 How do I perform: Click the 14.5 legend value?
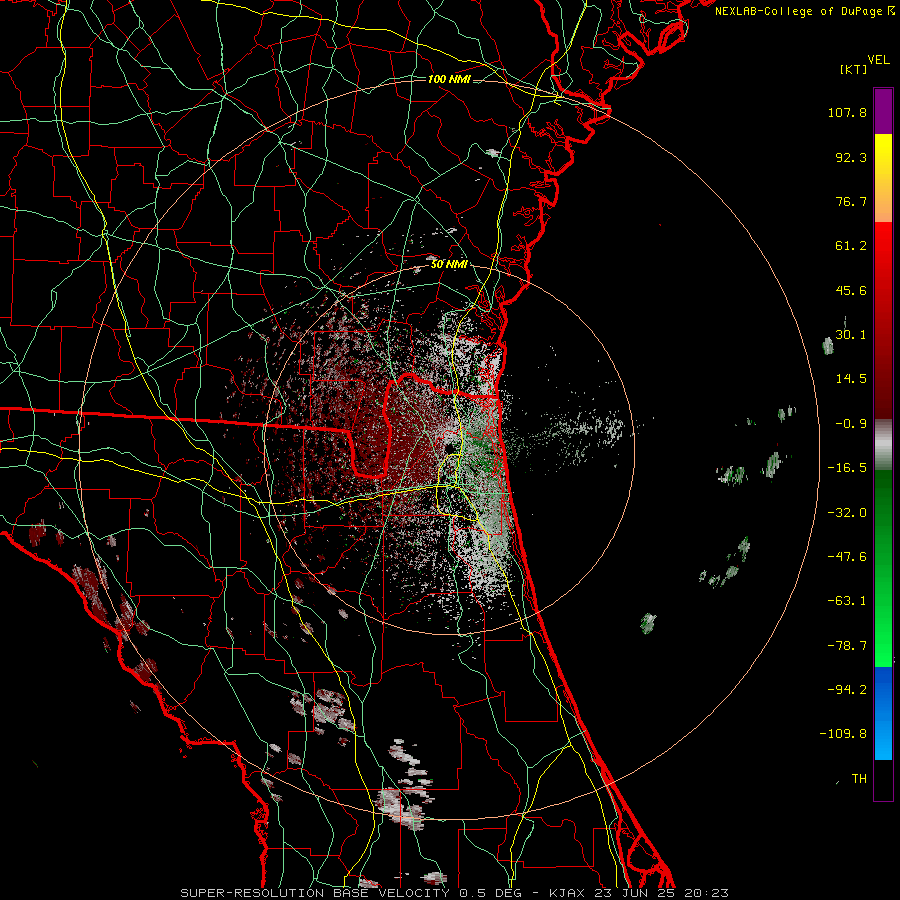click(851, 379)
